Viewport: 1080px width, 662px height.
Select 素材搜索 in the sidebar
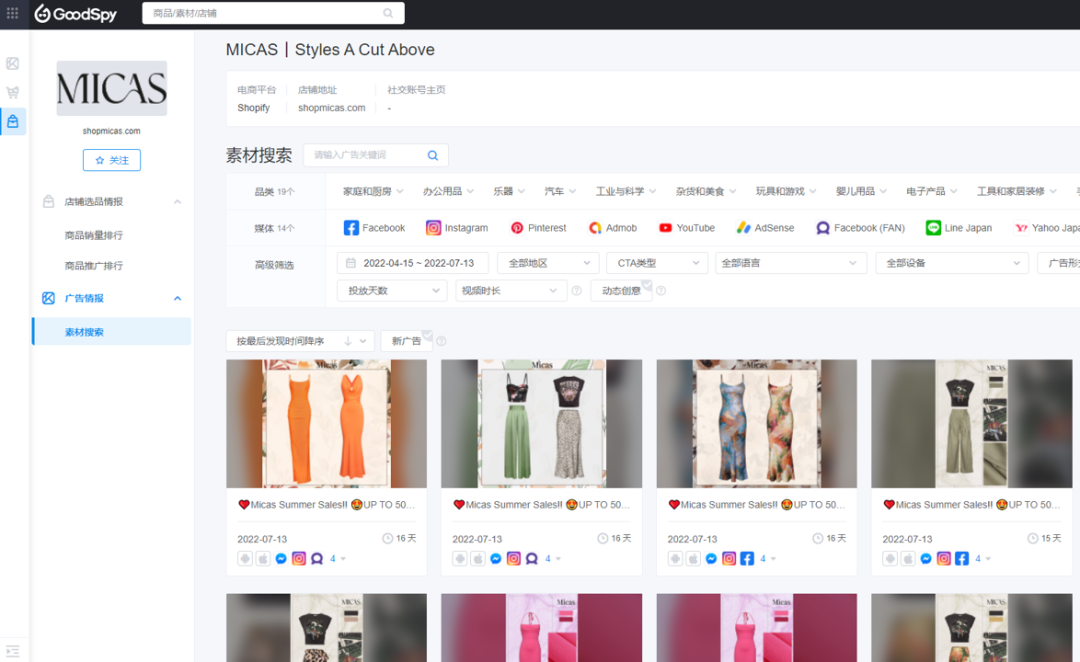pos(112,332)
